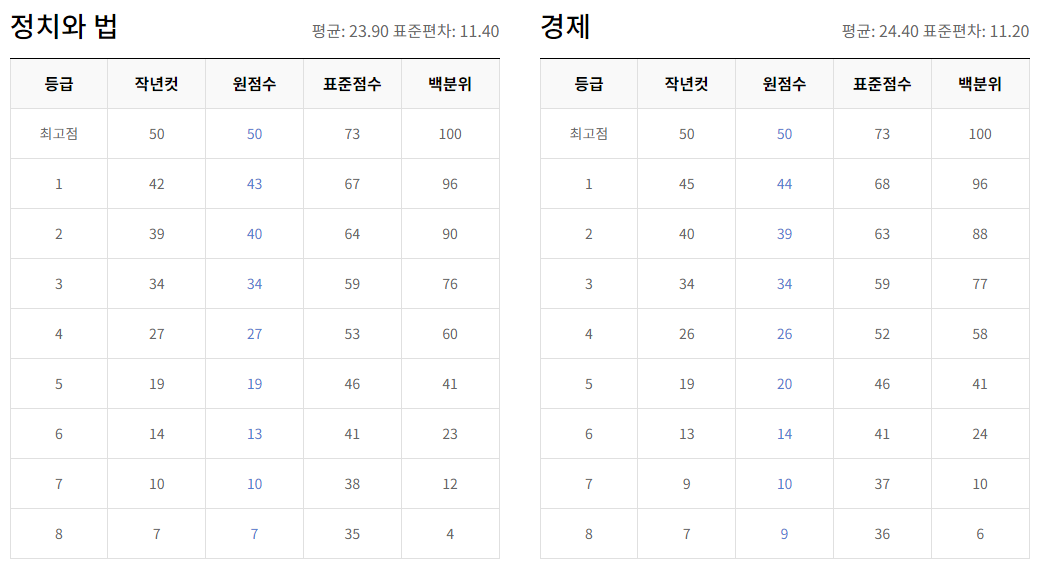Screen dimensions: 1038x571
Task: Click 원점수 43 in 정치와 법 grade 1
Action: tap(254, 184)
